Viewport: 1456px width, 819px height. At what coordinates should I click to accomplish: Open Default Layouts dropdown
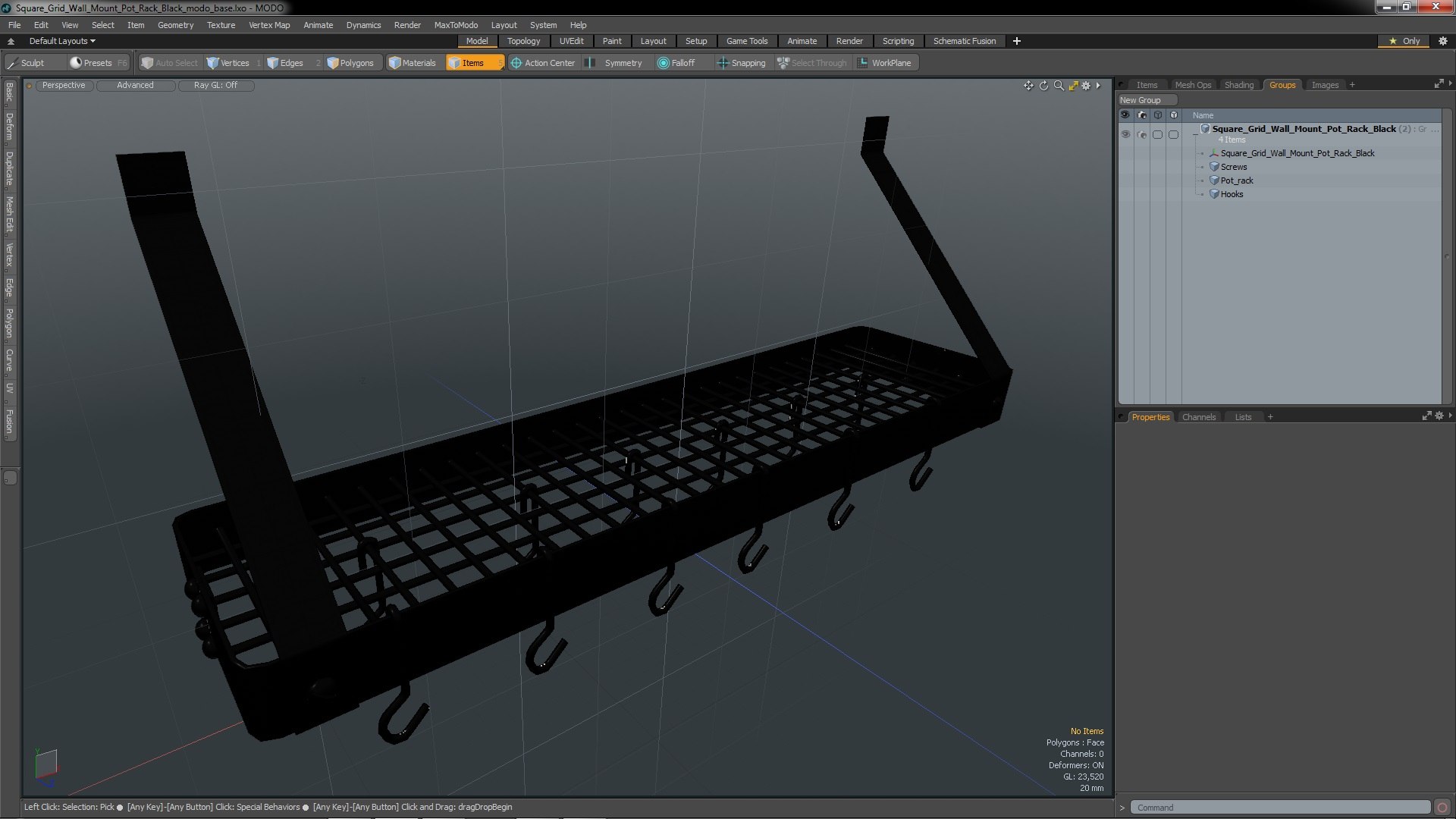[62, 41]
